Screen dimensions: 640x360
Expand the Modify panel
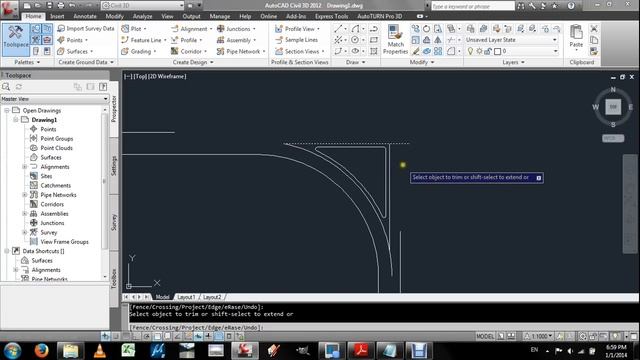coord(422,62)
